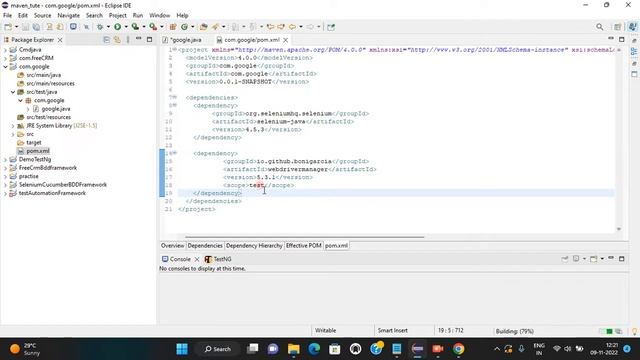Open Windows Start menu
This screenshot has height=360, width=640.
(x=182, y=349)
